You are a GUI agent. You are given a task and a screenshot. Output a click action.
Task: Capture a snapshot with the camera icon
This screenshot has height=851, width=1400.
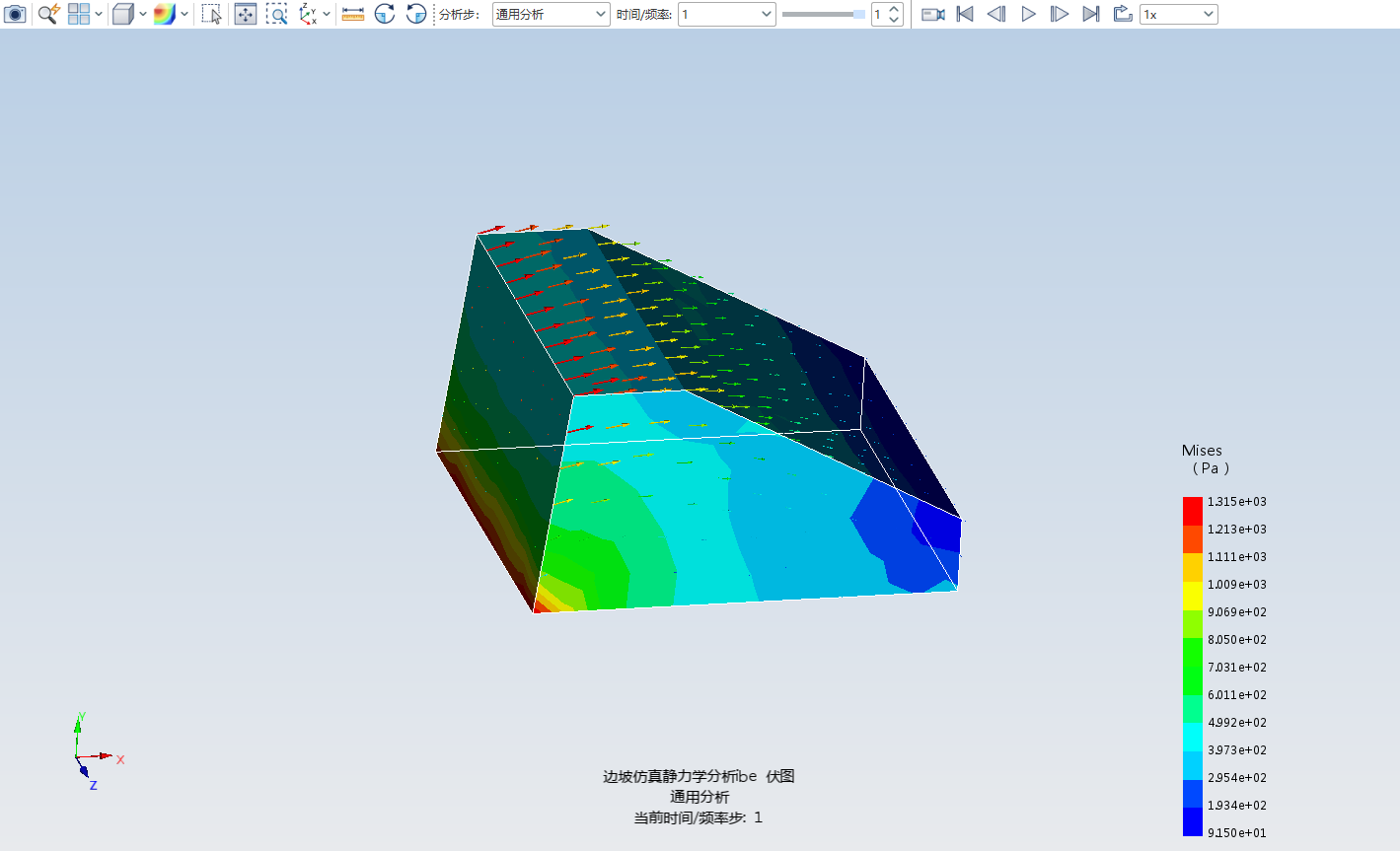[x=15, y=14]
